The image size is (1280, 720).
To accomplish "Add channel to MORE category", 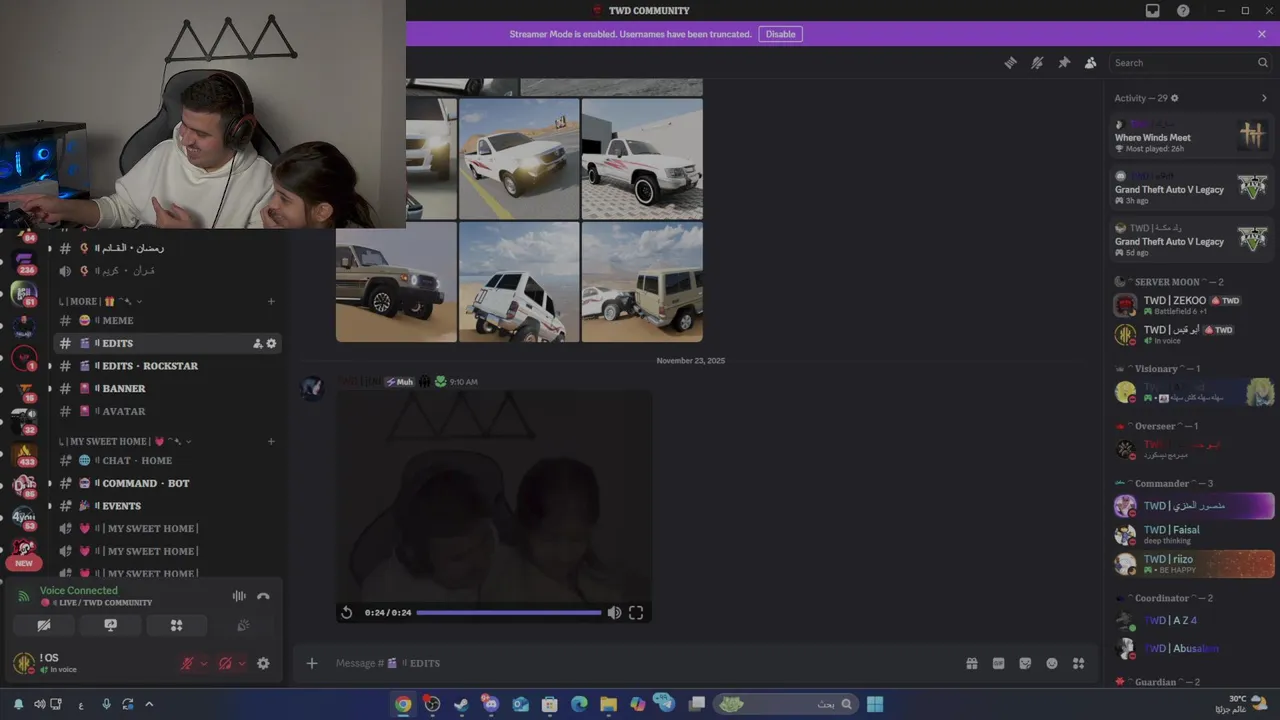I will (x=271, y=301).
